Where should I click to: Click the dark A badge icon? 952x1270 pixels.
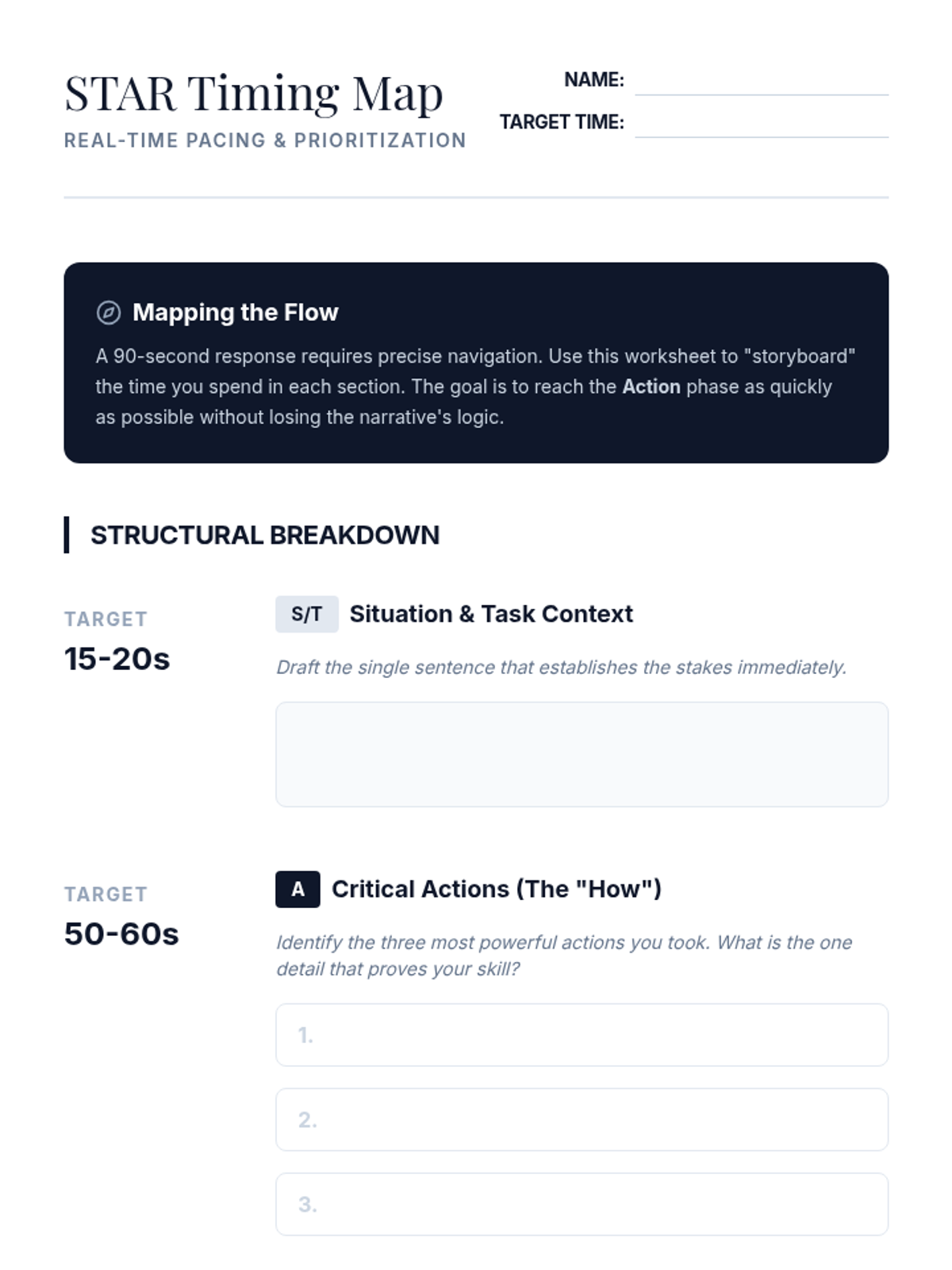click(297, 889)
